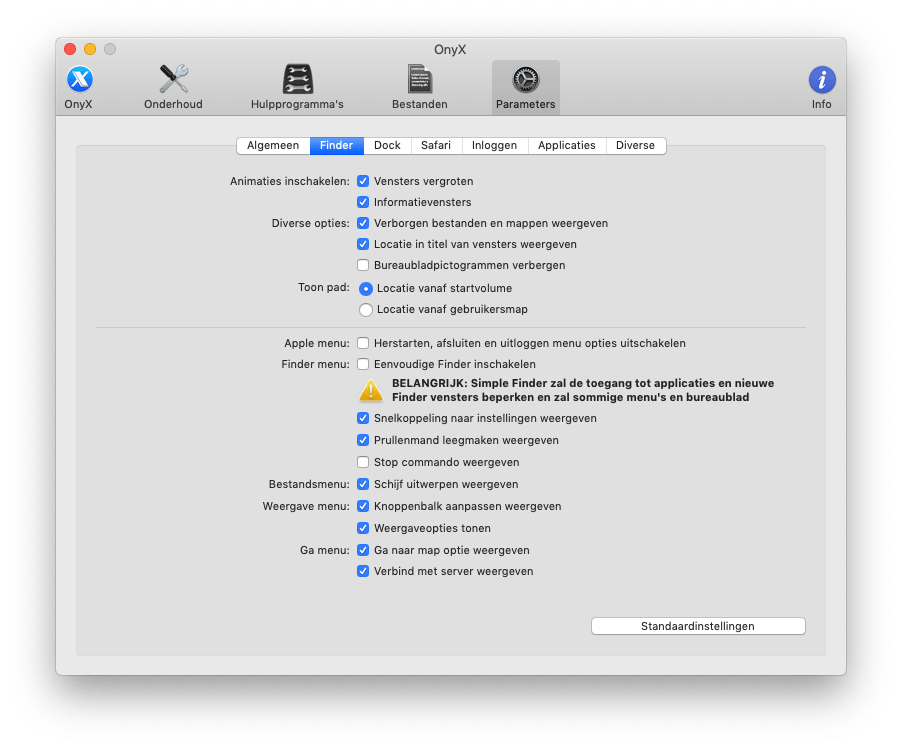
Task: Click the yellow warning triangle icon
Action: [371, 390]
